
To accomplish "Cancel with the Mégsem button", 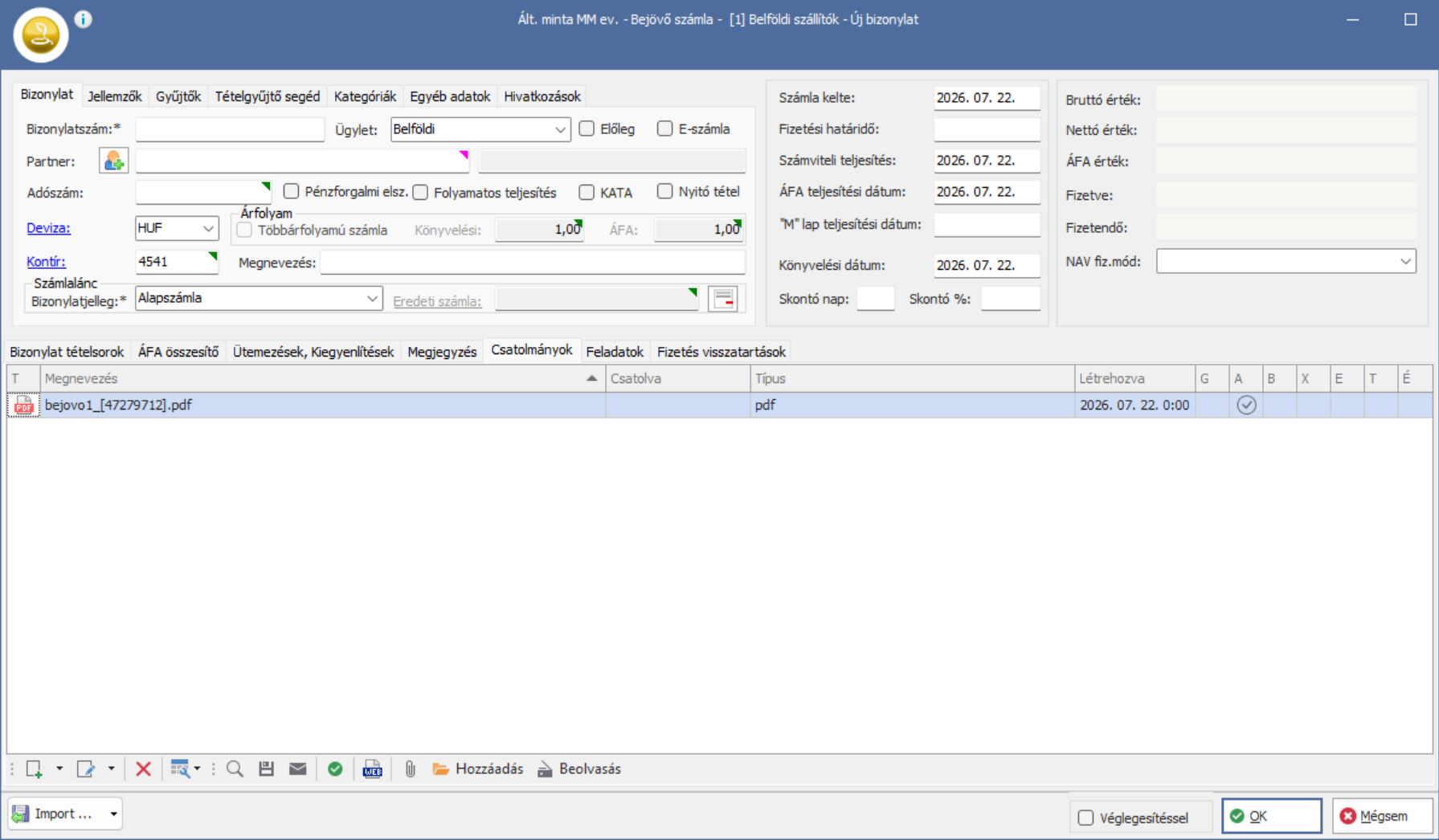I will pos(1383,816).
